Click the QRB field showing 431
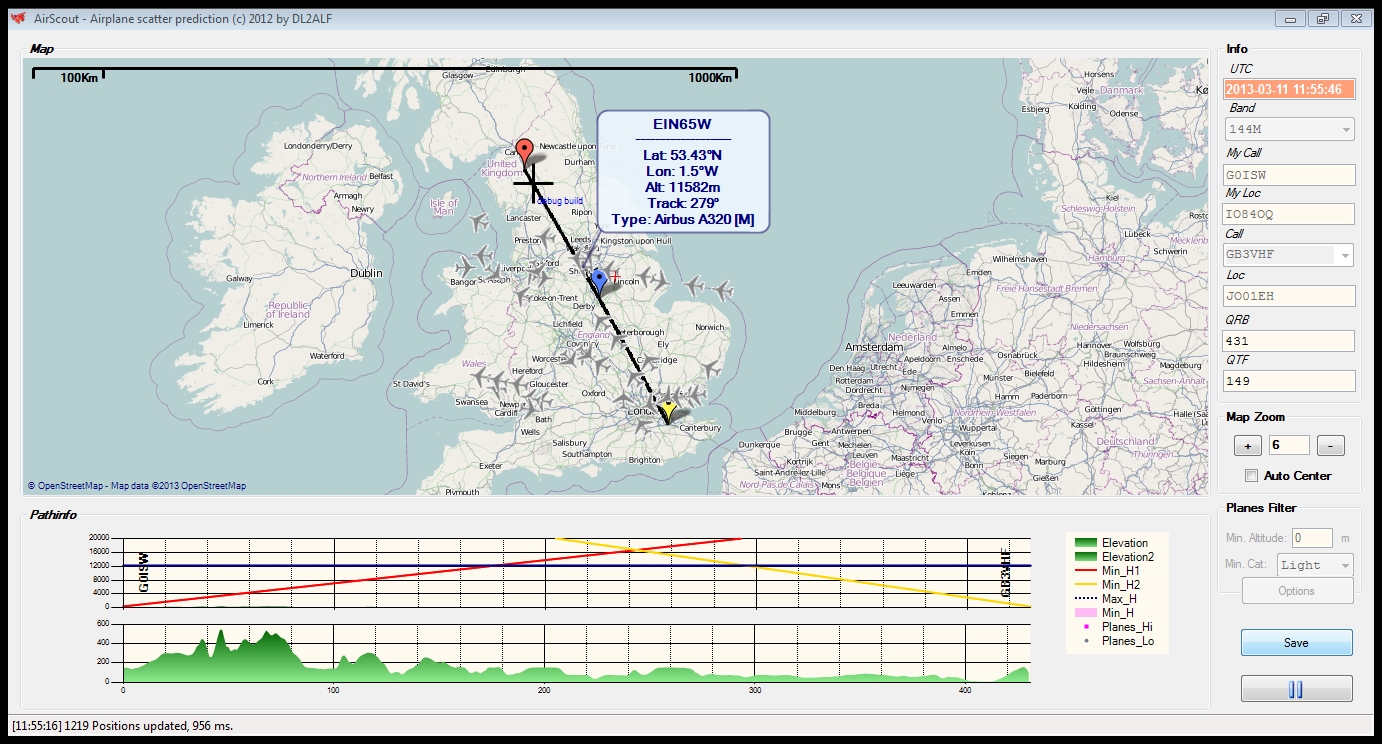The image size is (1382, 744). [x=1290, y=341]
